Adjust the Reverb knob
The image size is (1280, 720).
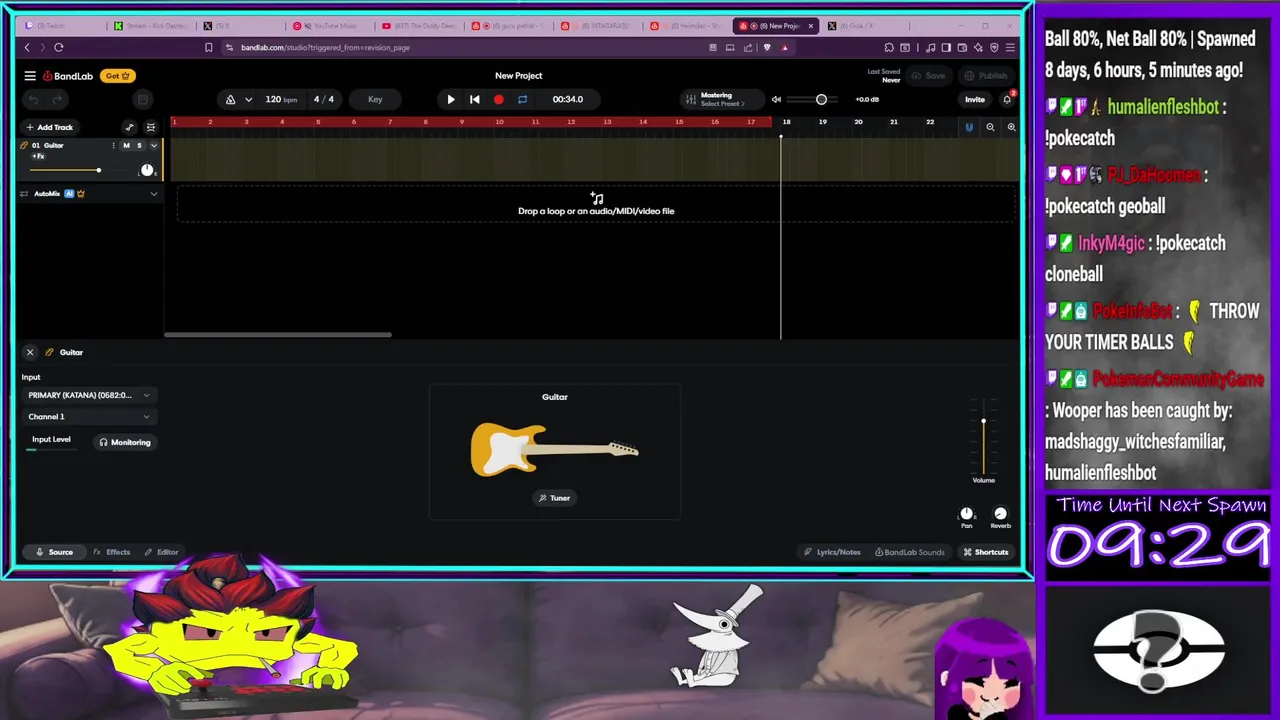coord(1000,514)
